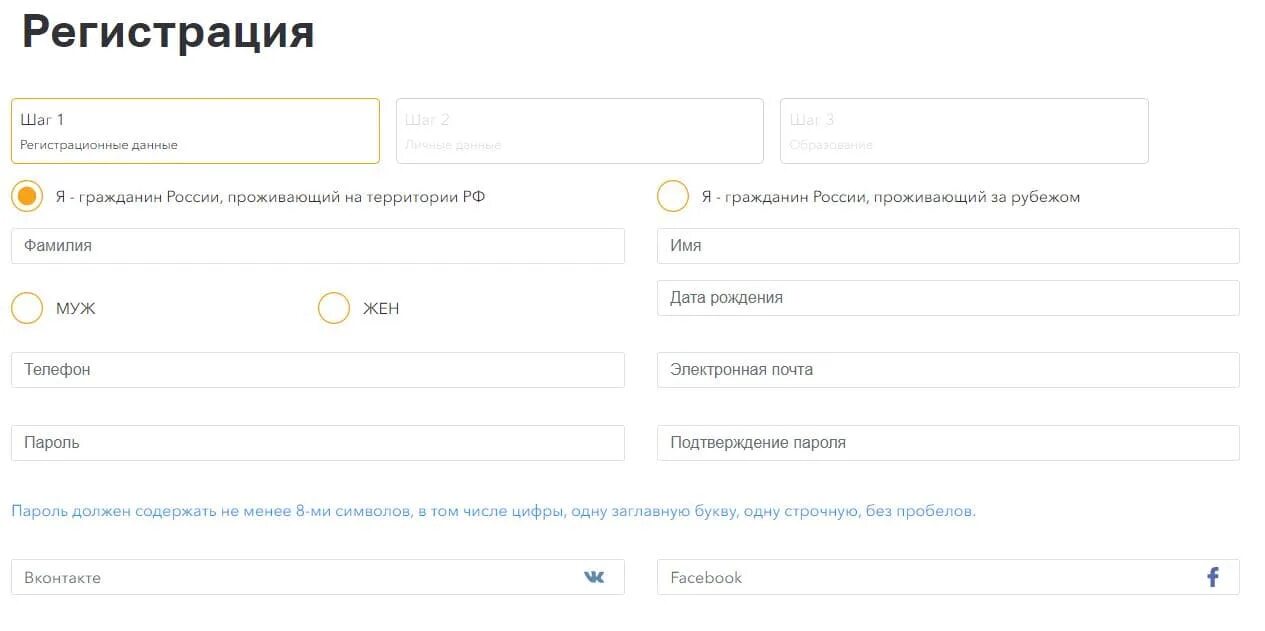Choose the ЖЕН gender option
Viewport: 1265px width, 631px height.
pyautogui.click(x=334, y=308)
